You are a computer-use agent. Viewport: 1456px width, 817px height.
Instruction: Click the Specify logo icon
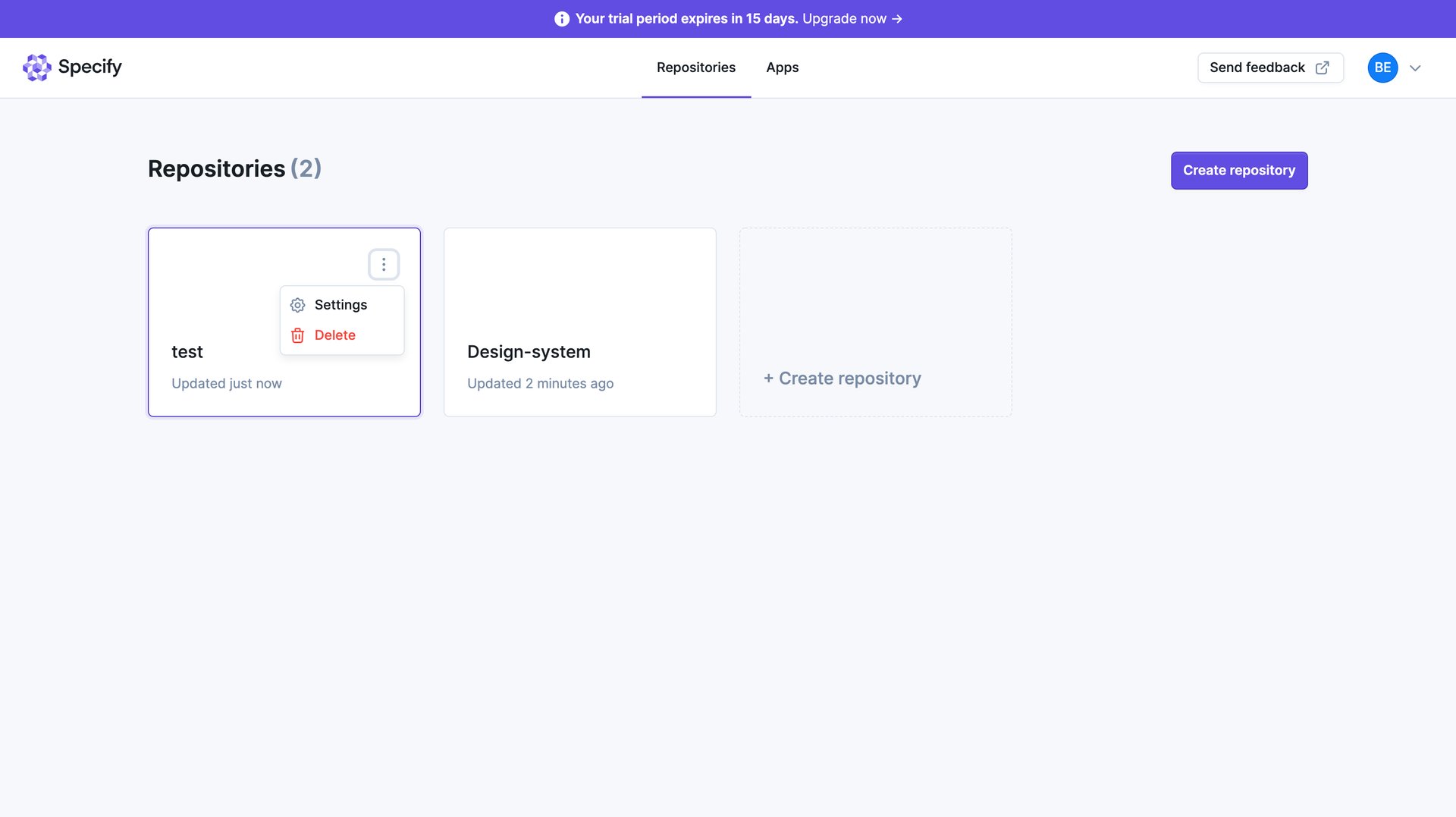[37, 68]
